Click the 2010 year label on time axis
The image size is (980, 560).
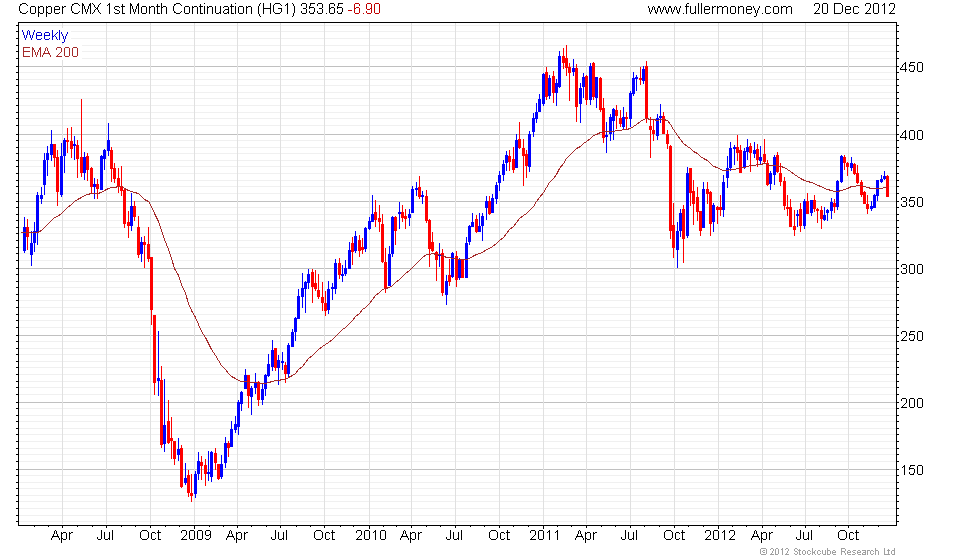point(371,536)
